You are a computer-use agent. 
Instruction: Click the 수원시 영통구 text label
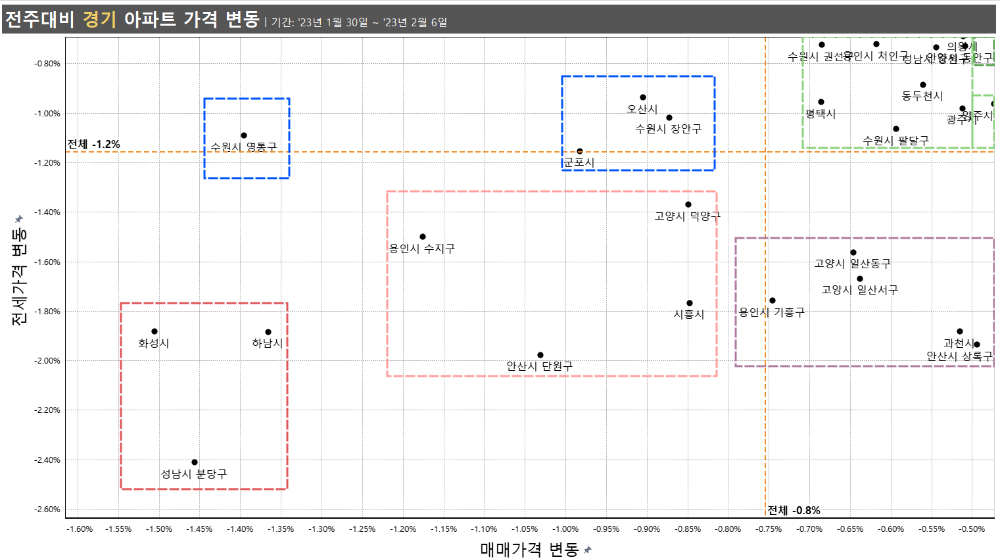click(244, 147)
